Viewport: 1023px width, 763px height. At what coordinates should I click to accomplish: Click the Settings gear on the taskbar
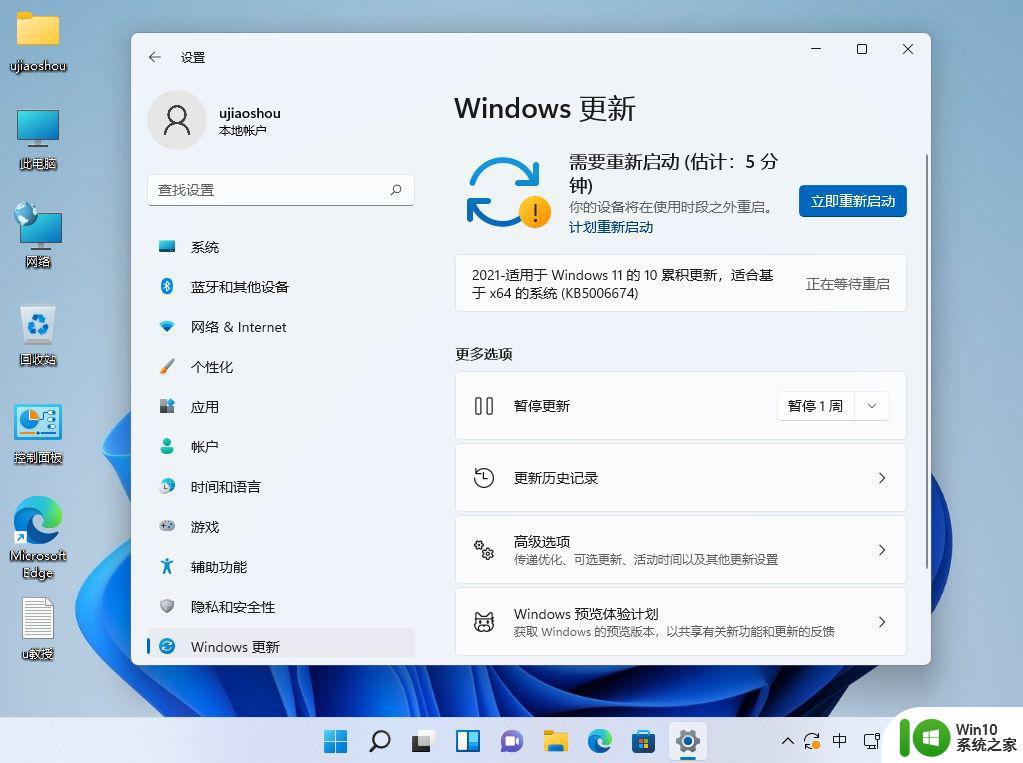click(688, 741)
